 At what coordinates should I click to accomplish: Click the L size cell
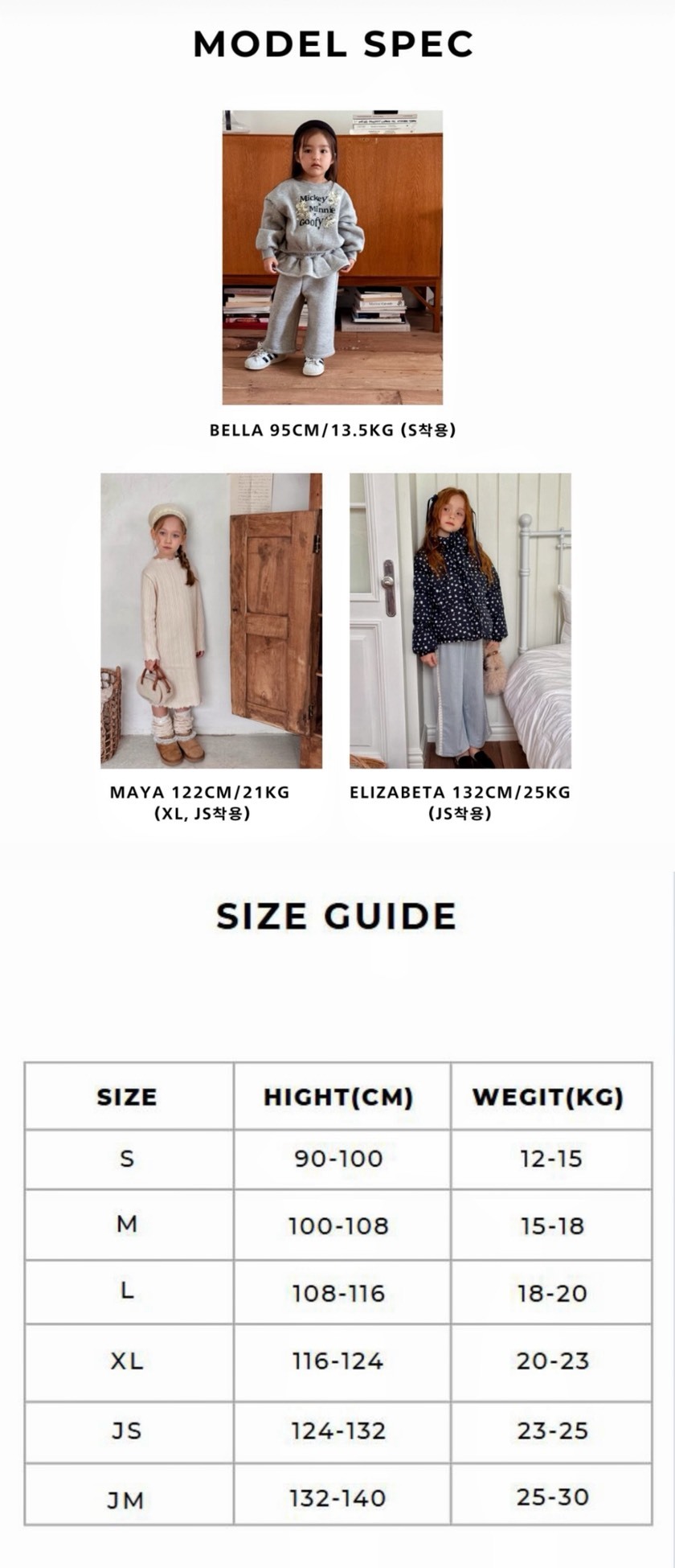point(129,1292)
